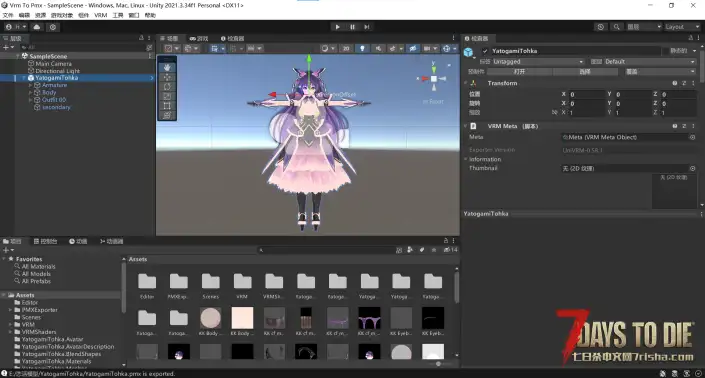This screenshot has width=705, height=378.
Task: Select the Rect tool in scene toolbar
Action: point(167,106)
